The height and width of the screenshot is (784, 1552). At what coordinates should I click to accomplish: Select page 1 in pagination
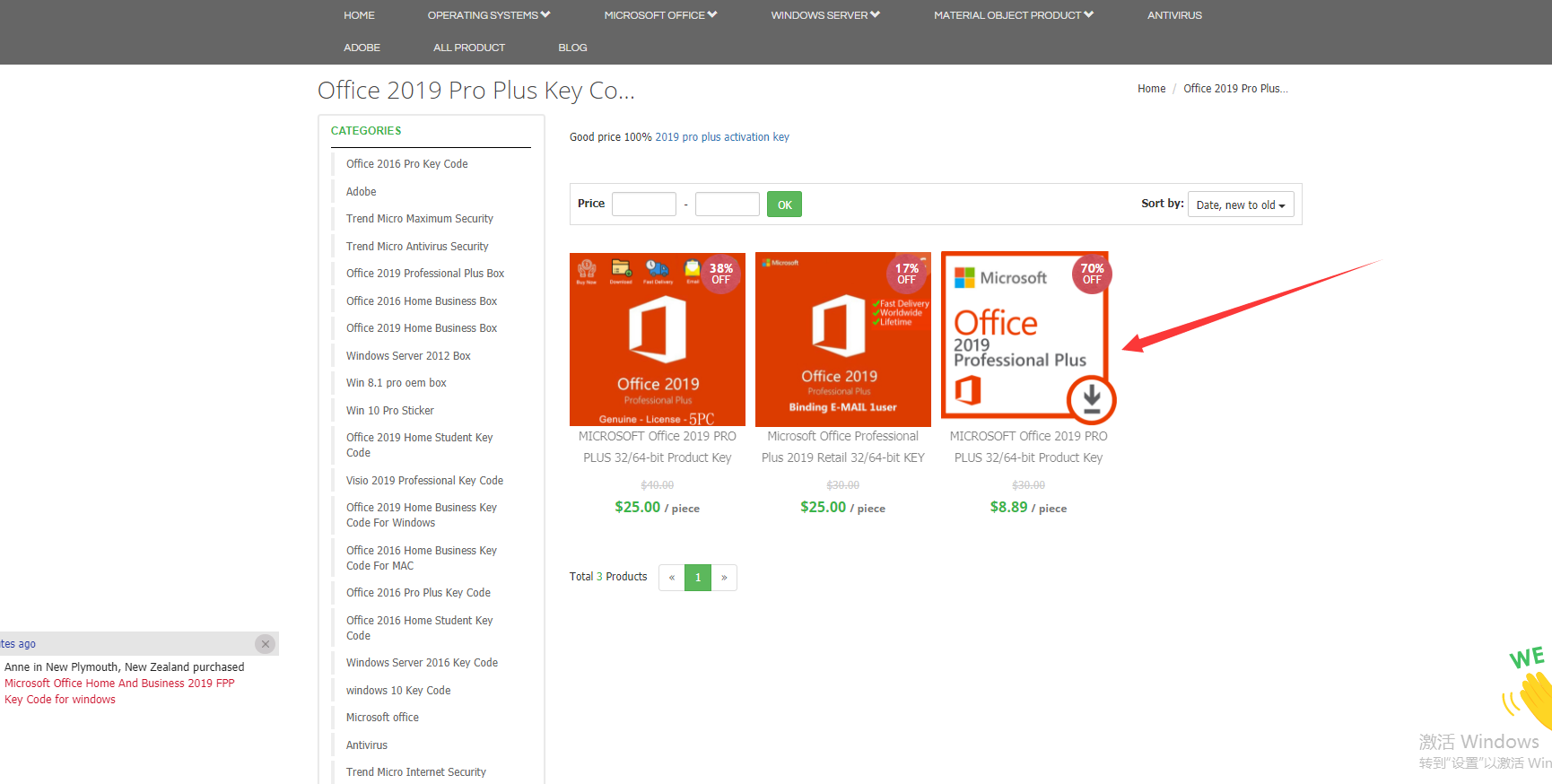(698, 578)
